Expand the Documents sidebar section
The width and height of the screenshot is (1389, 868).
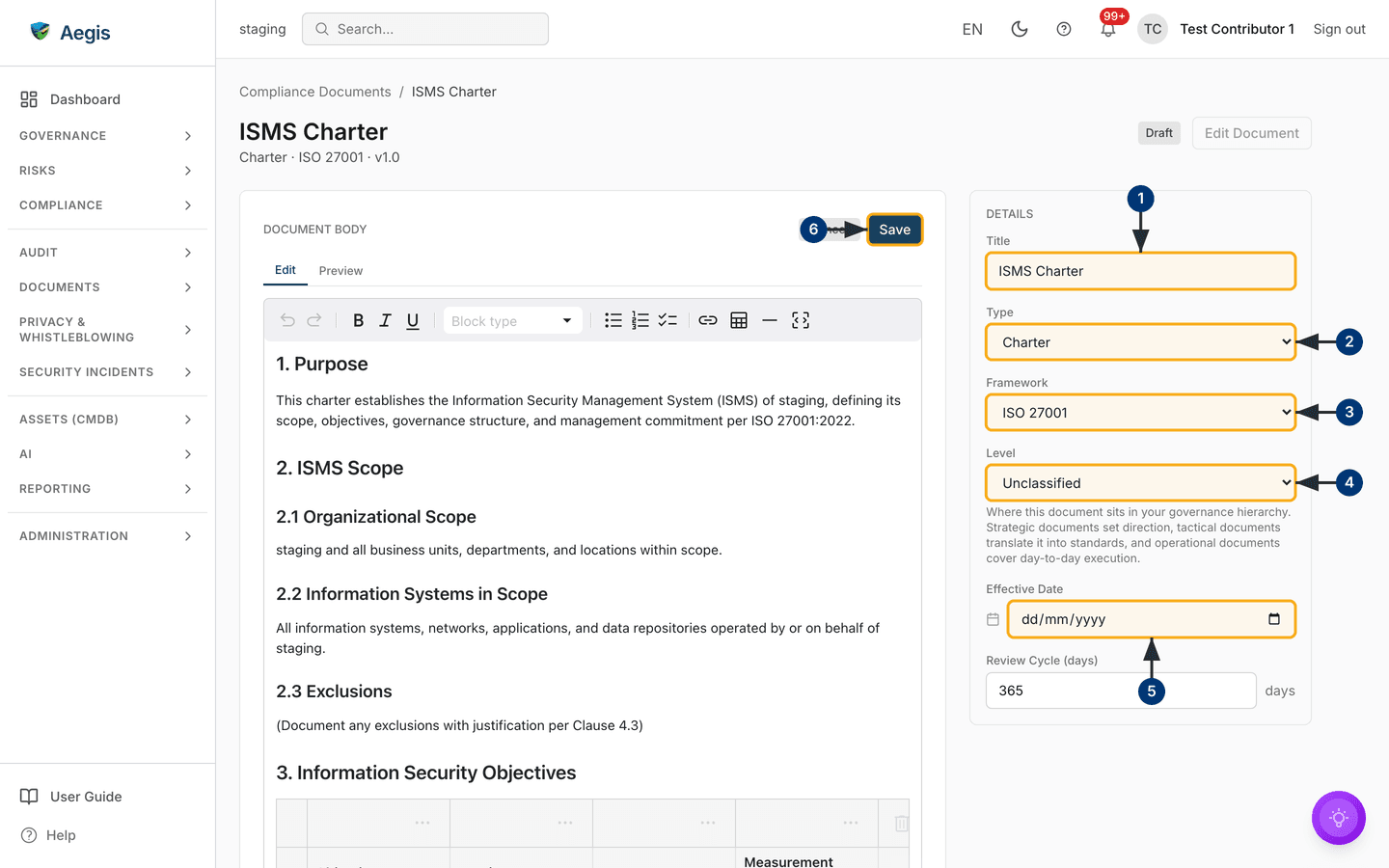(106, 287)
